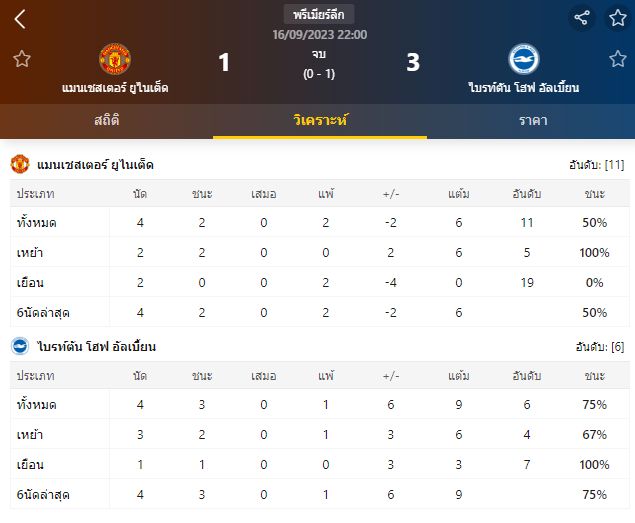635x523 pixels.
Task: Click the match date 16/09/2023 22:00
Action: pos(319,34)
